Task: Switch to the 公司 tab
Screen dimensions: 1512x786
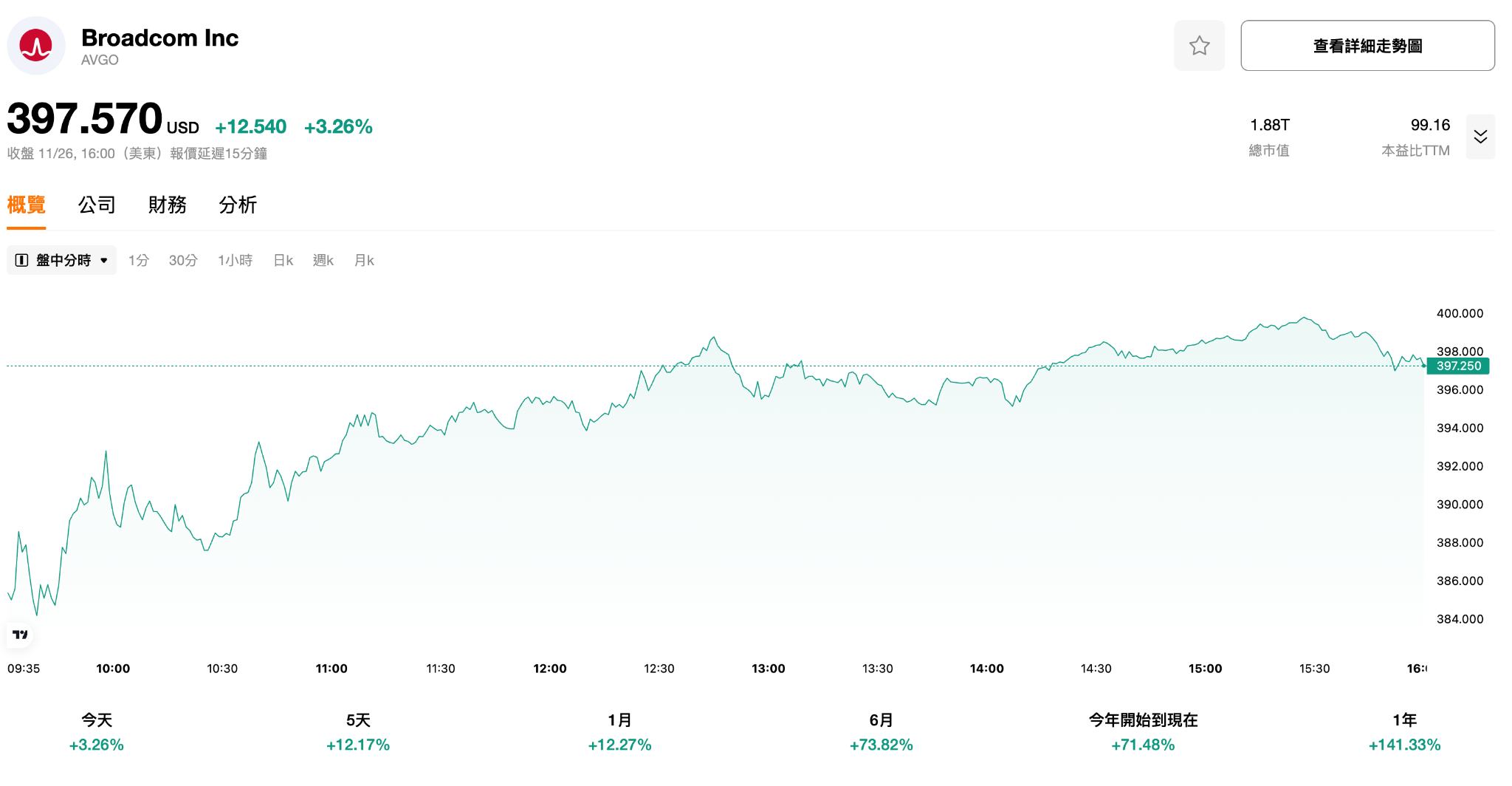Action: [x=97, y=205]
